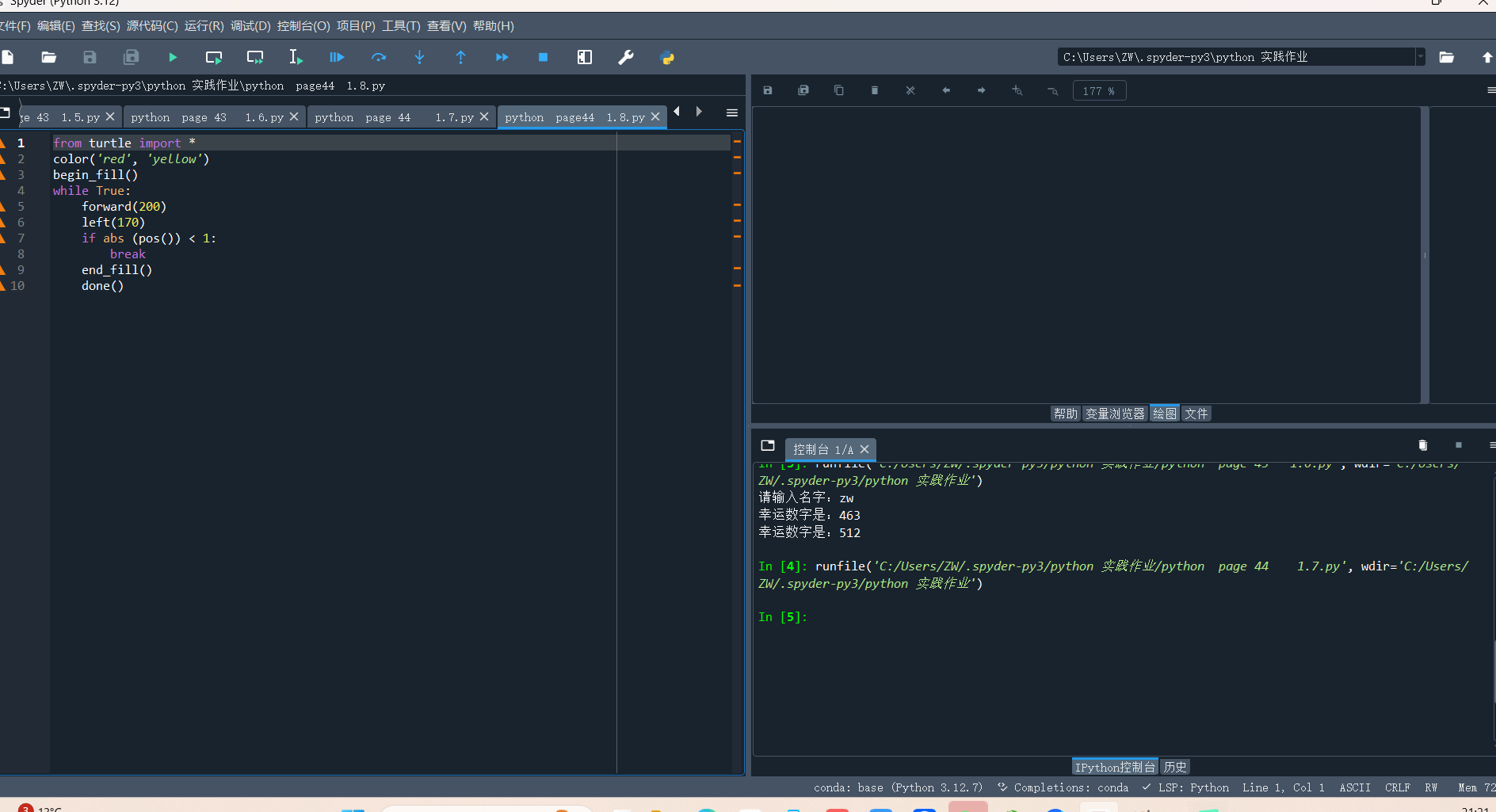Go to next plot arrow

pyautogui.click(x=982, y=90)
